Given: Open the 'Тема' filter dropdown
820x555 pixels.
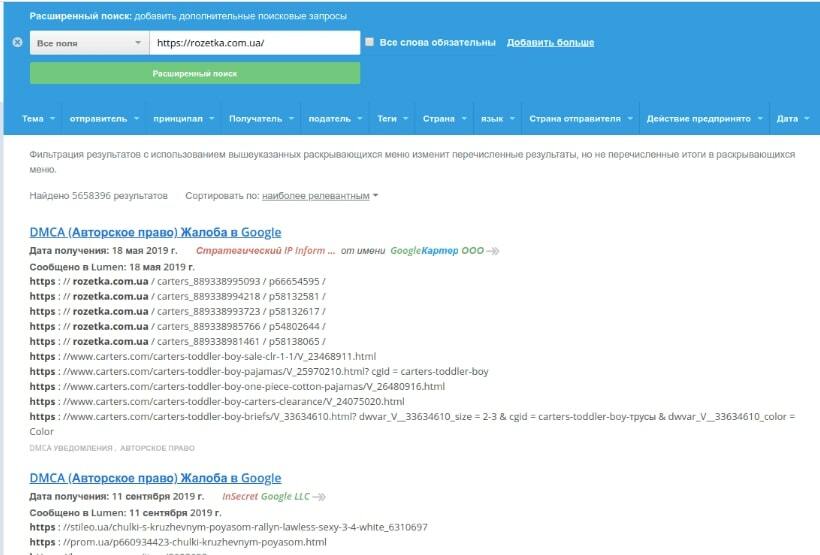Looking at the screenshot, I should (38, 119).
